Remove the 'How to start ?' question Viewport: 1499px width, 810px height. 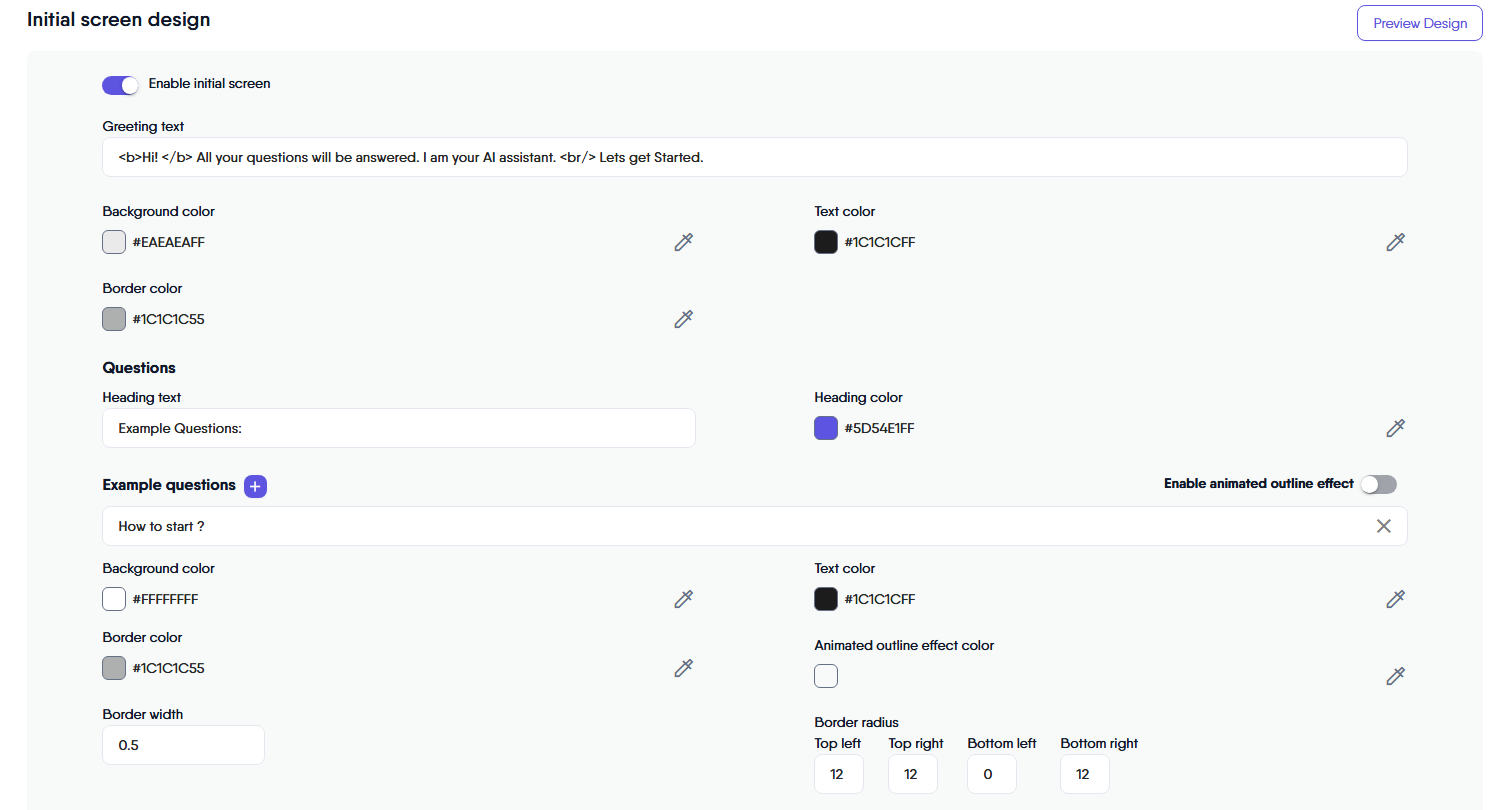pos(1384,526)
